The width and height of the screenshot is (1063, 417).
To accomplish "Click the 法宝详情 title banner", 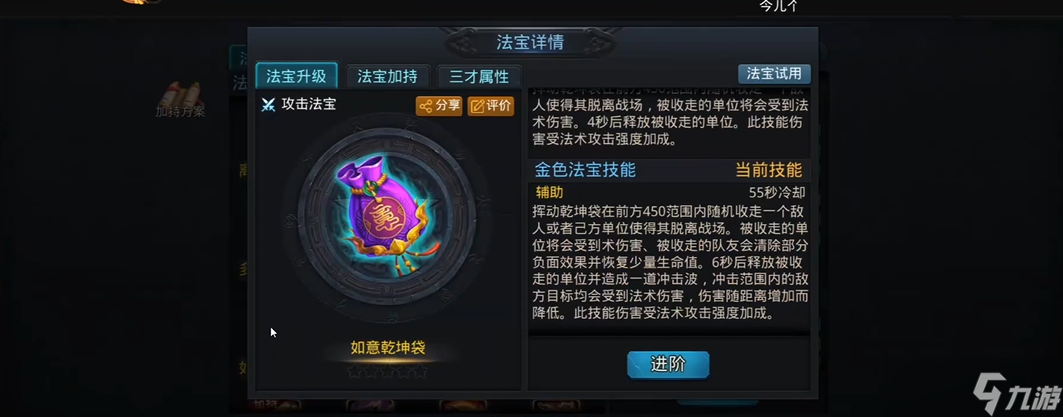I will 530,42.
